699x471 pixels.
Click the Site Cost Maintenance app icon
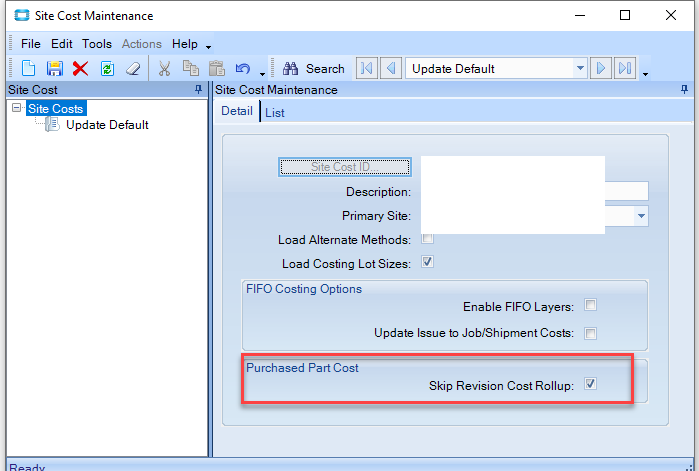coord(21,16)
